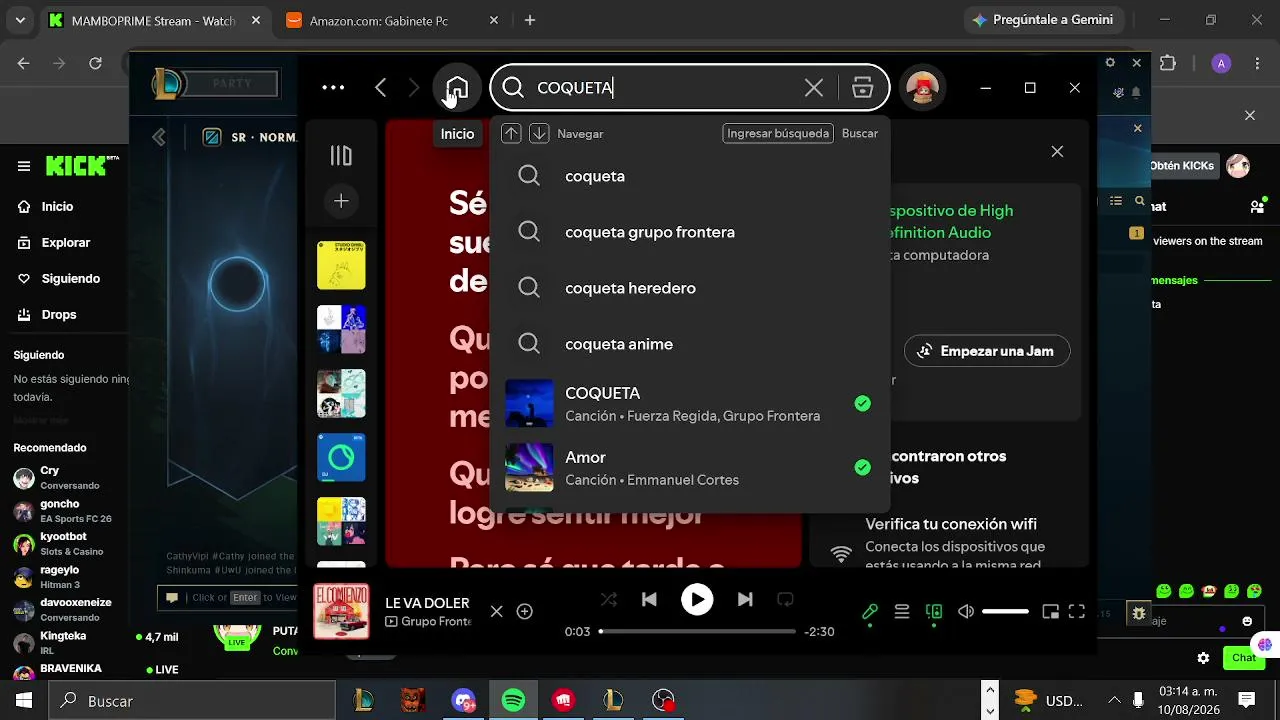Play the current Spotify track
The image size is (1280, 720).
[697, 599]
